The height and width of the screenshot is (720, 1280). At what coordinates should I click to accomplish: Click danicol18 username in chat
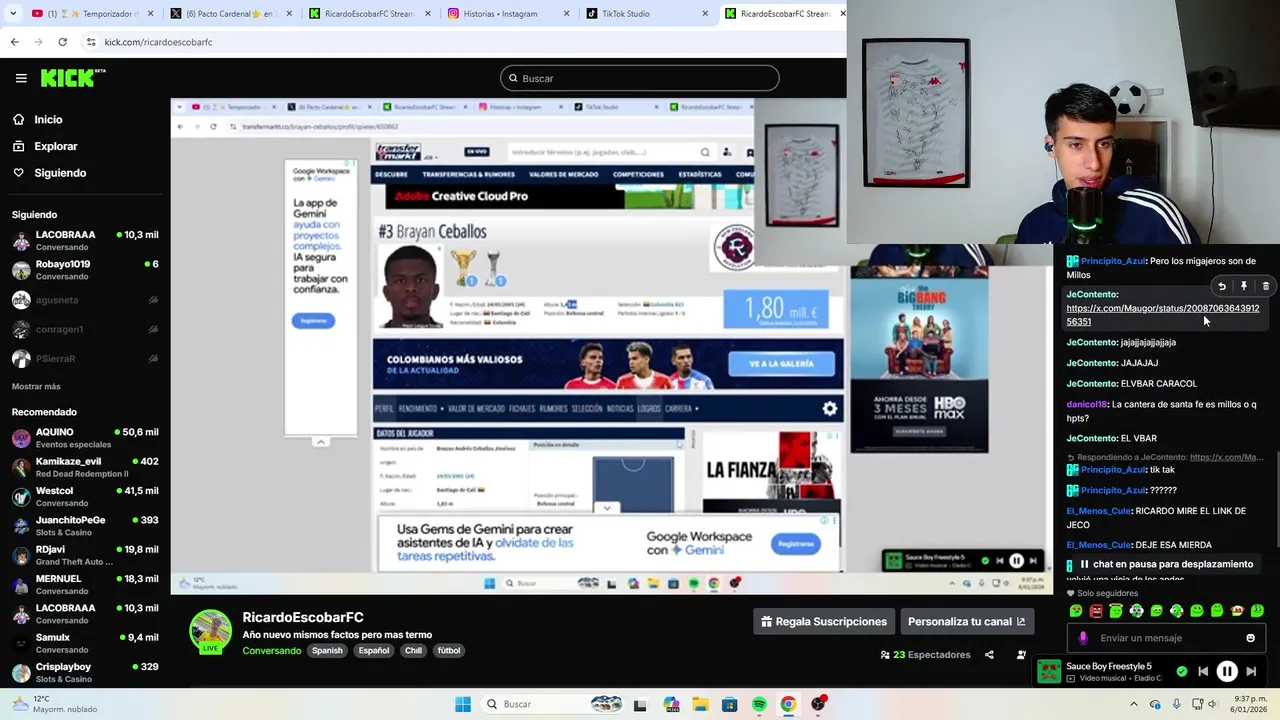1086,404
